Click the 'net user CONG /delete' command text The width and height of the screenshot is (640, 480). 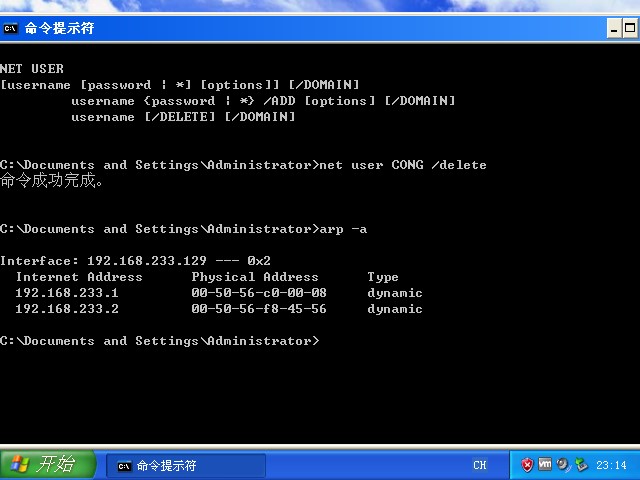pyautogui.click(x=403, y=165)
